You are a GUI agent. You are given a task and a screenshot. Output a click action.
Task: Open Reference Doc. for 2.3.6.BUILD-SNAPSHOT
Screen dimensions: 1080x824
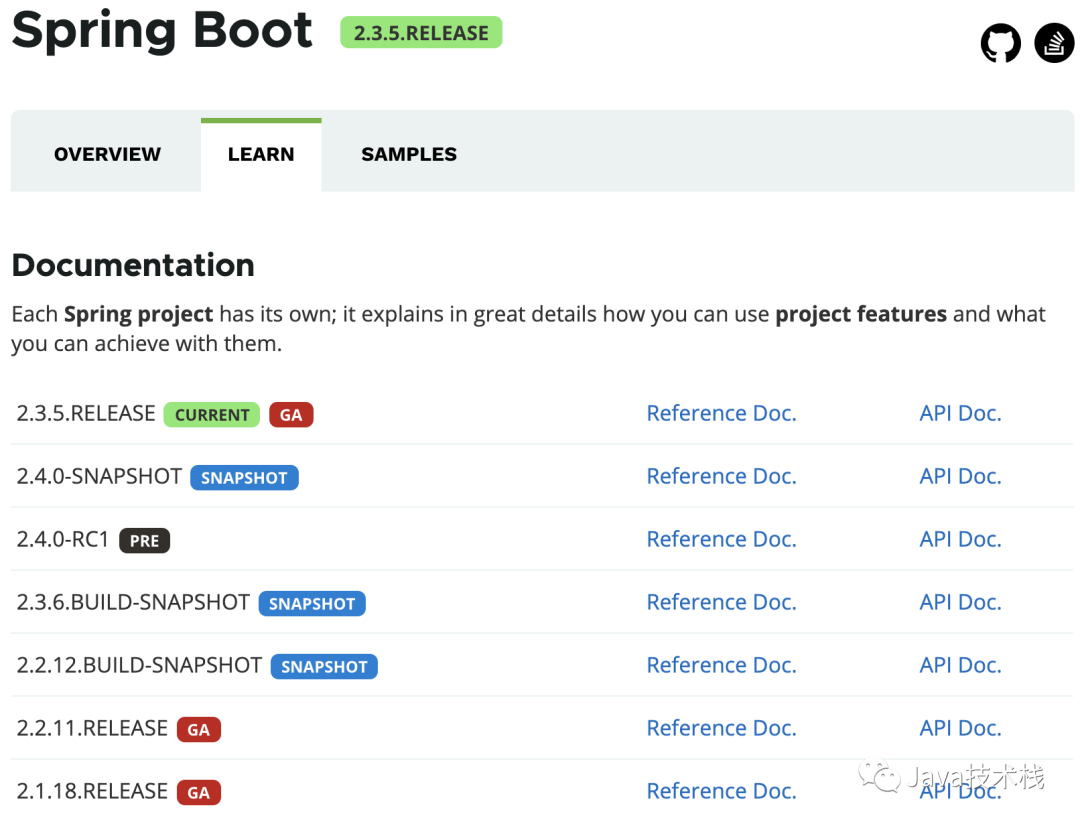click(x=721, y=602)
